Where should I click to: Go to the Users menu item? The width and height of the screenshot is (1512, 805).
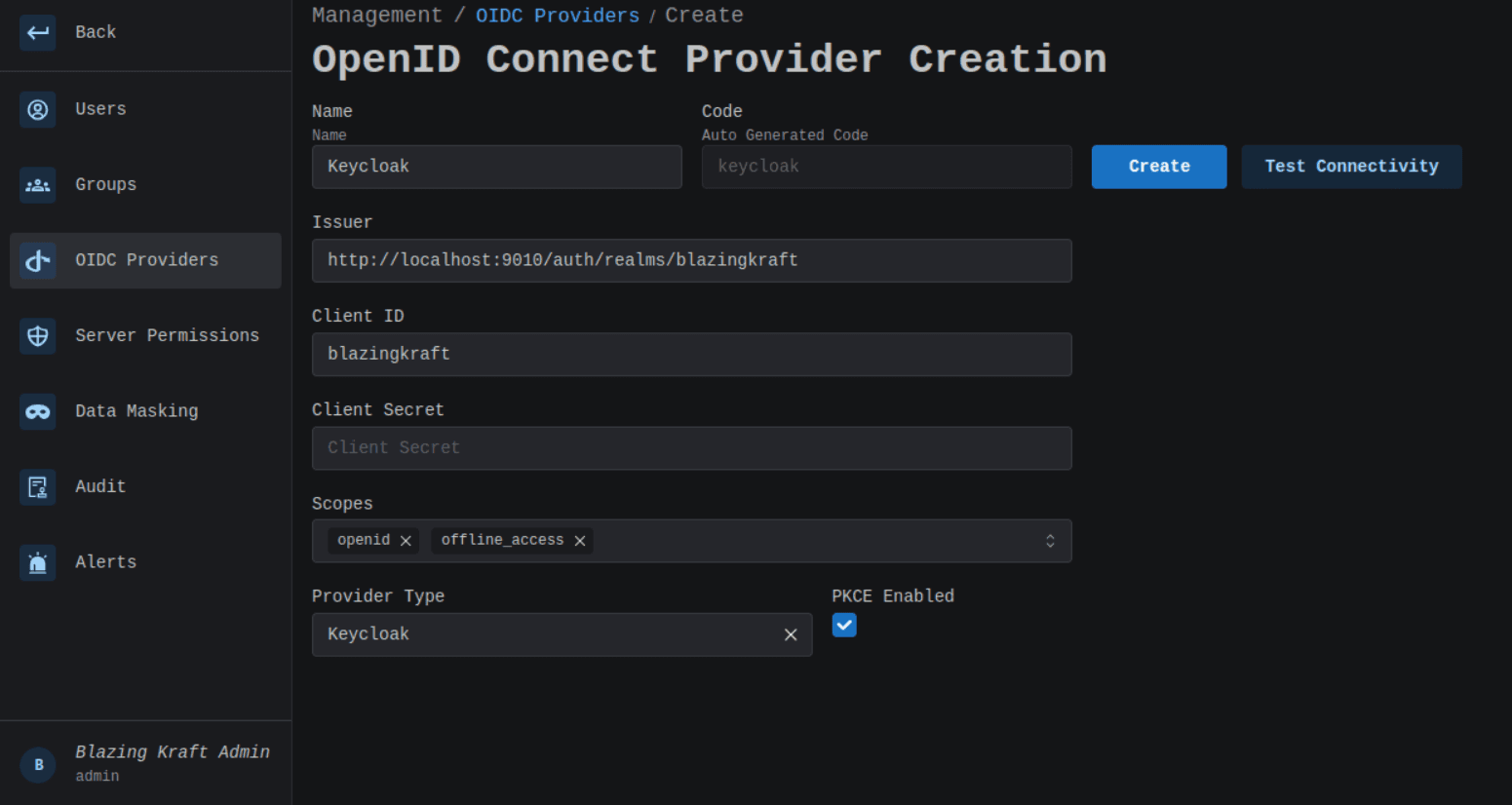tap(146, 109)
